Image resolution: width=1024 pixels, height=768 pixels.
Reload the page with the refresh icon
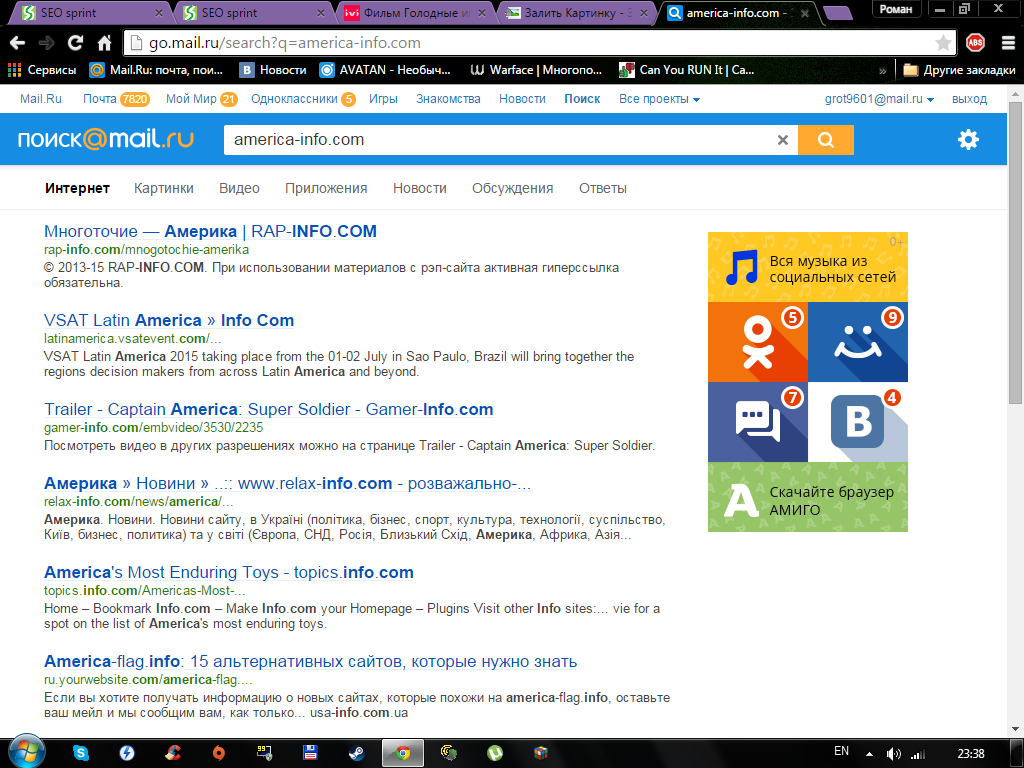coord(76,43)
